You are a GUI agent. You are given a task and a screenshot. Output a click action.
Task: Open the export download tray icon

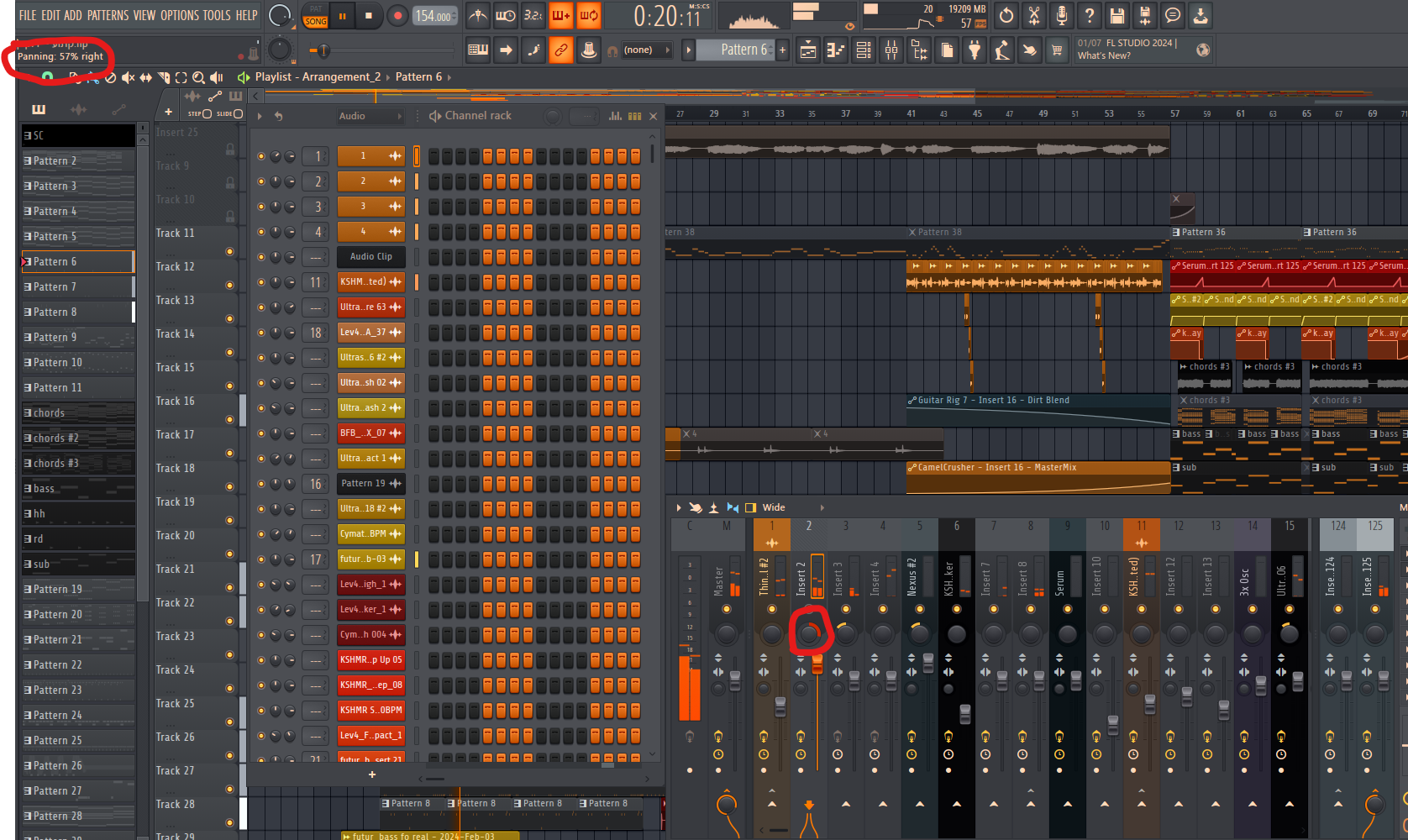click(1200, 15)
